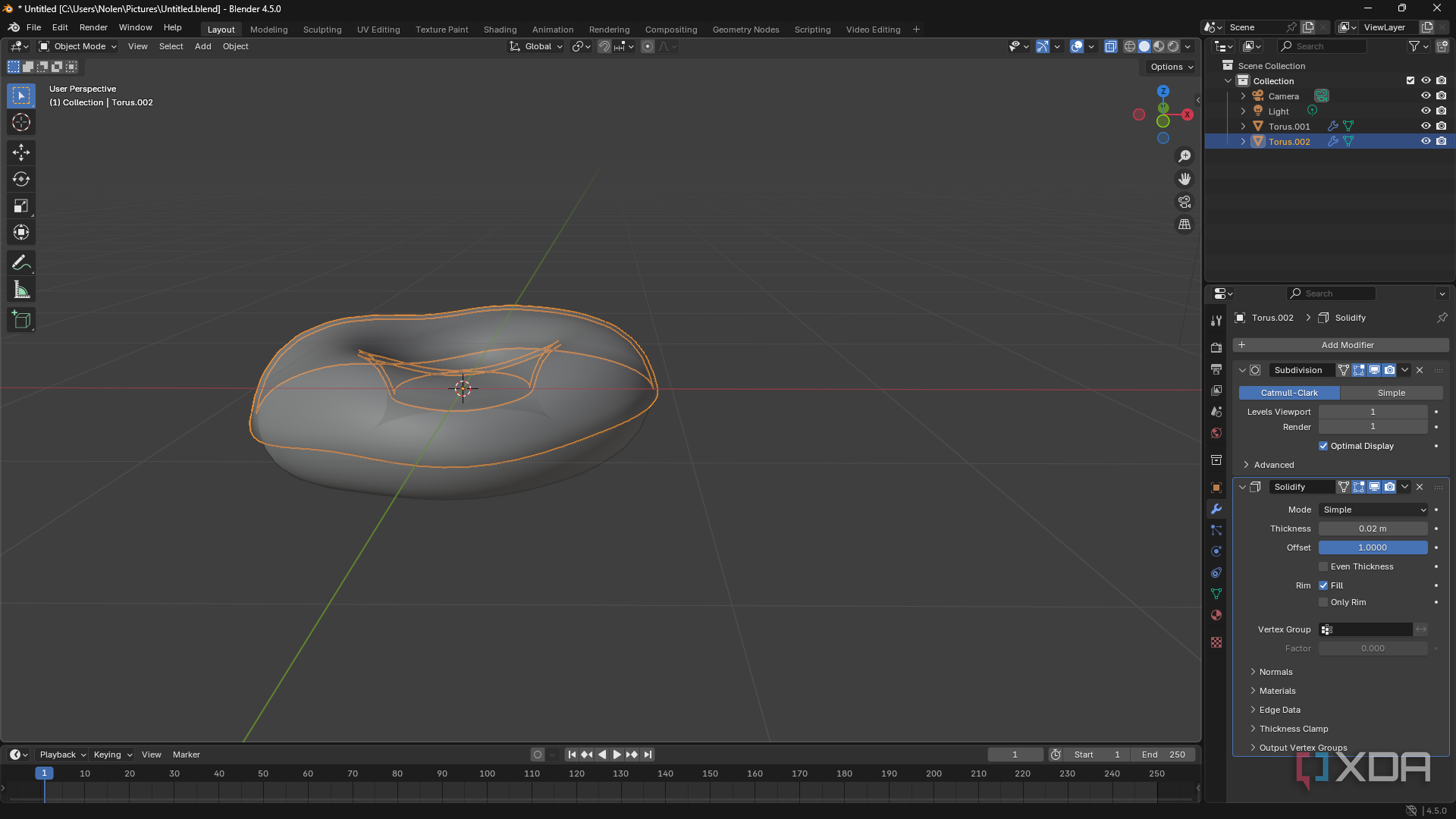
Task: Open the Global transform orientation dropdown
Action: [537, 46]
